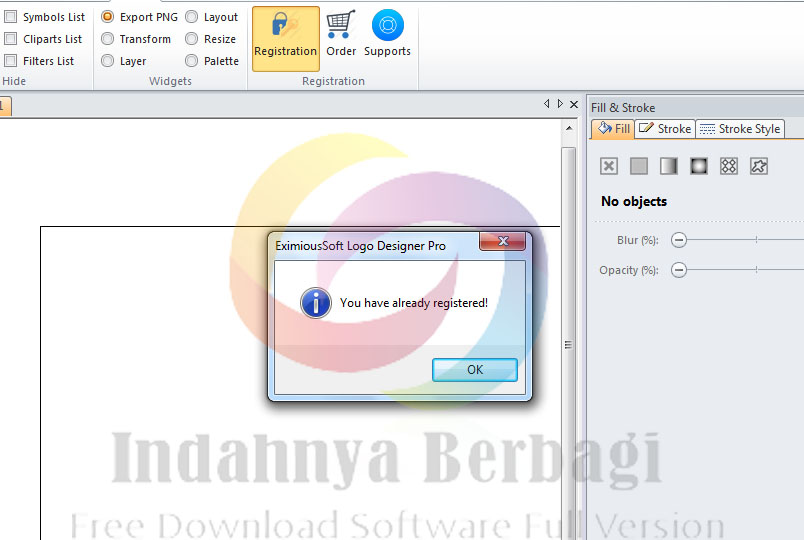Choose the image fill icon

759,166
